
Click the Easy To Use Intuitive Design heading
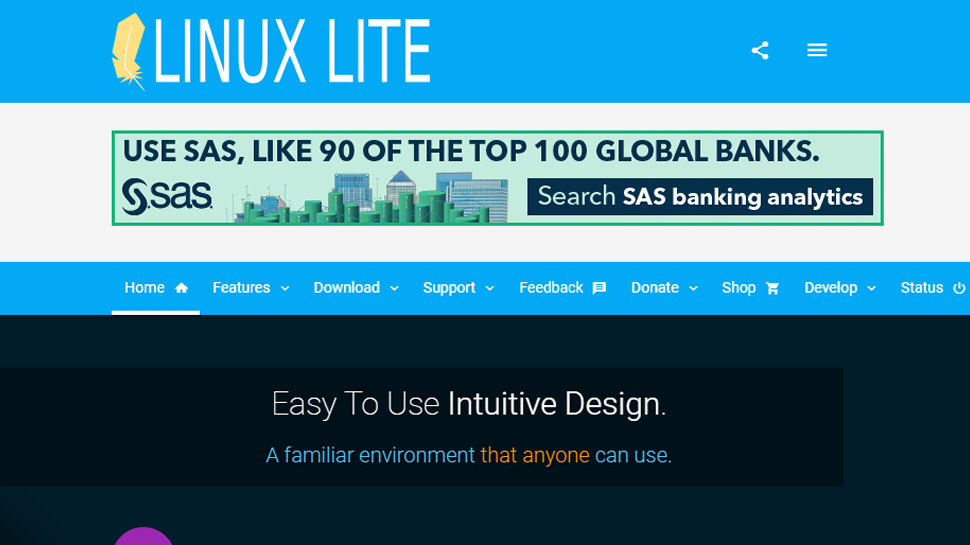(468, 404)
